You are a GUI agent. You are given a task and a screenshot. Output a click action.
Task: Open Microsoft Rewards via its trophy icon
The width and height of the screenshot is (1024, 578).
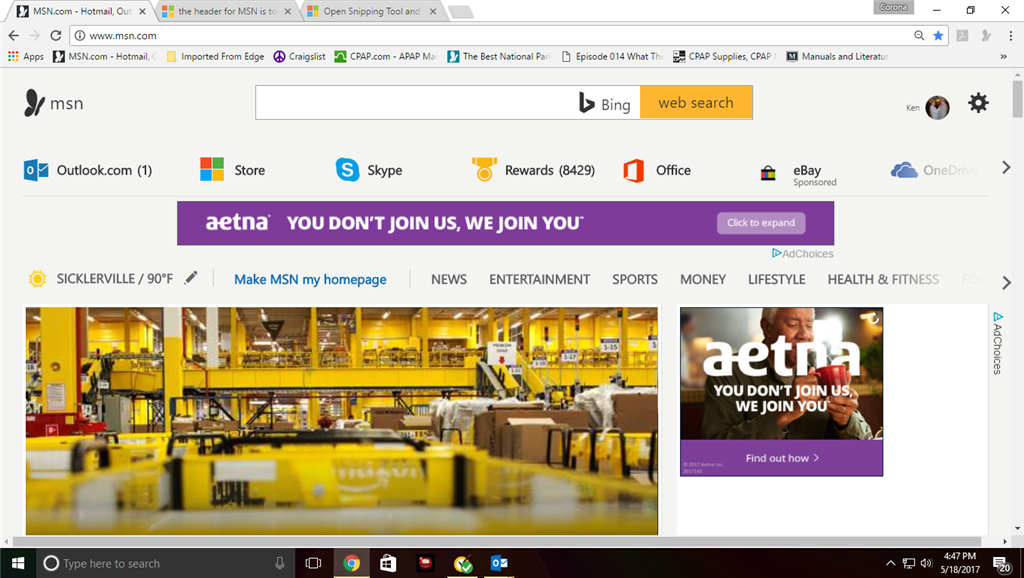click(x=483, y=170)
